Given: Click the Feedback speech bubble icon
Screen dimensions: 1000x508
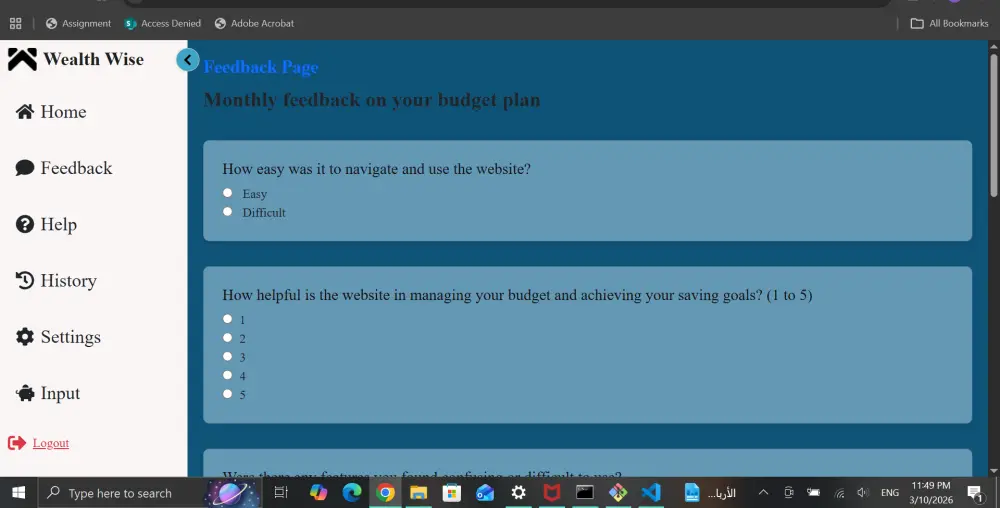Looking at the screenshot, I should pyautogui.click(x=25, y=168).
